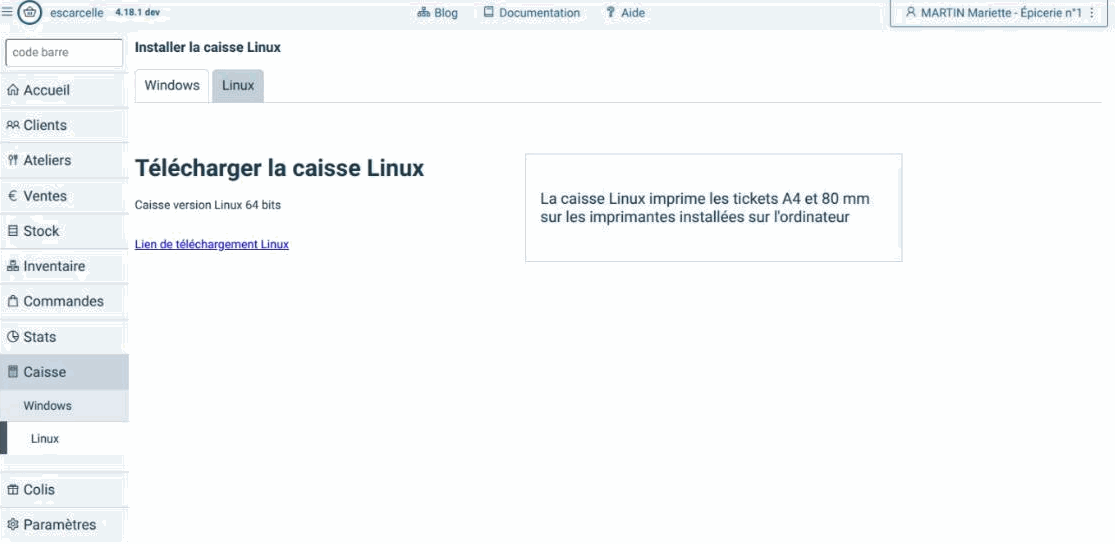This screenshot has width=1115, height=544.
Task: Click the printer info box text
Action: click(705, 208)
